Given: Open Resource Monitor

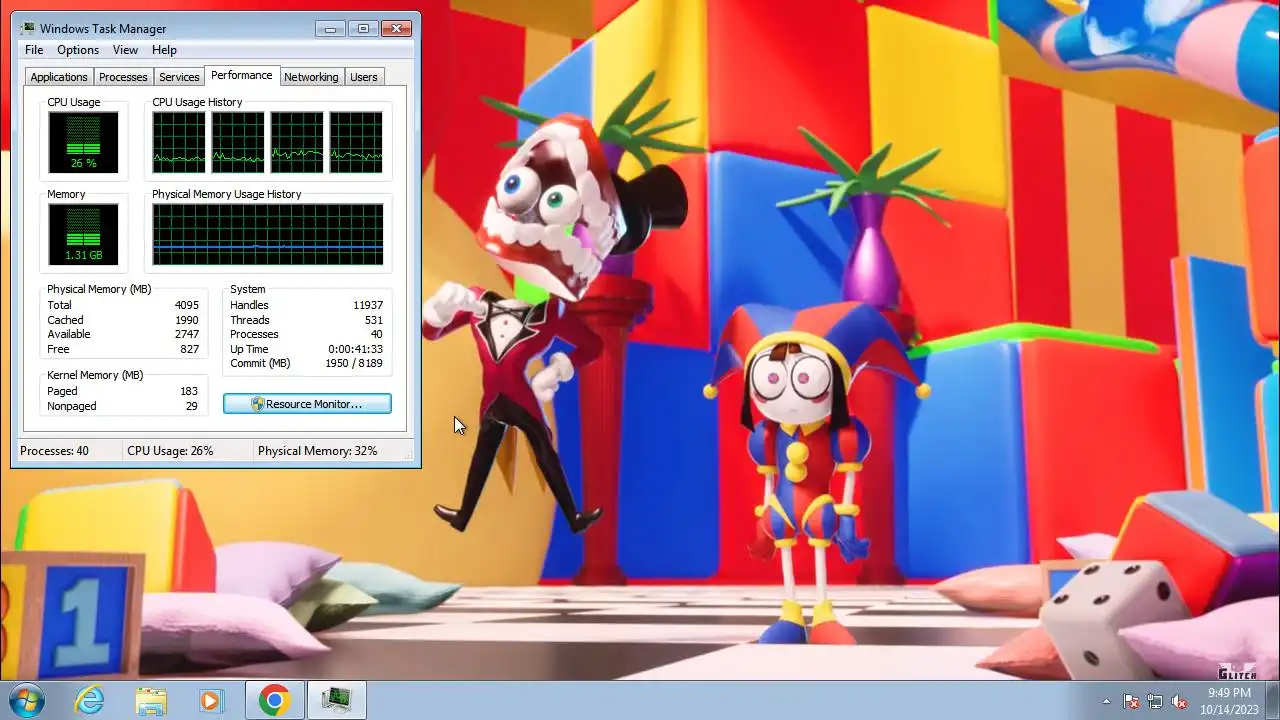Looking at the screenshot, I should (x=307, y=404).
